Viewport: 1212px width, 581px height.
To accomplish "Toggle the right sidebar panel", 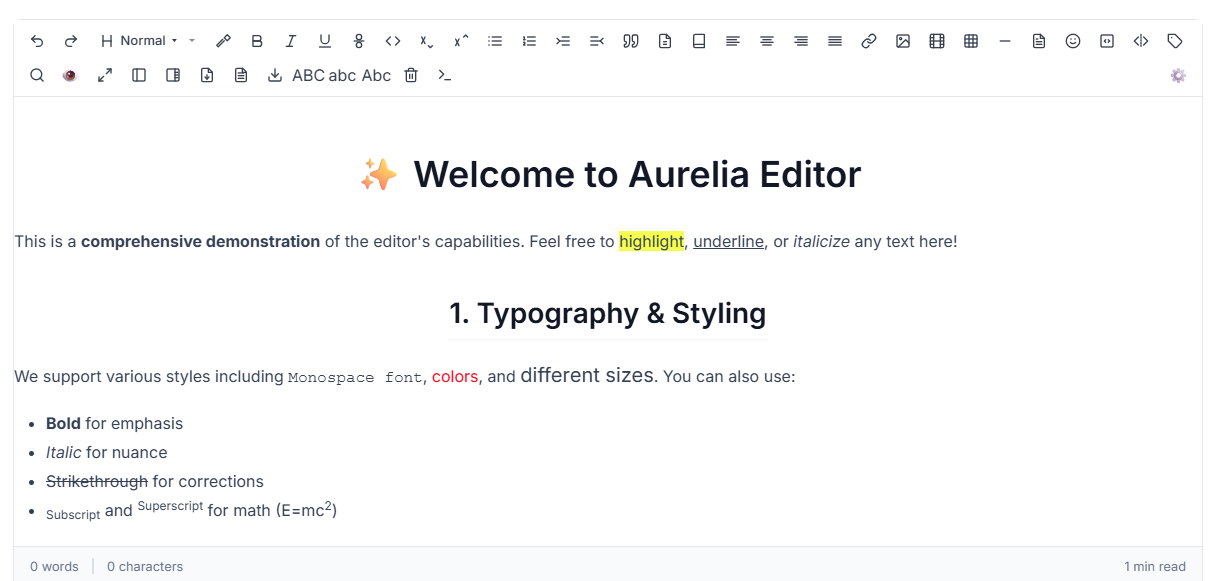I will click(173, 75).
